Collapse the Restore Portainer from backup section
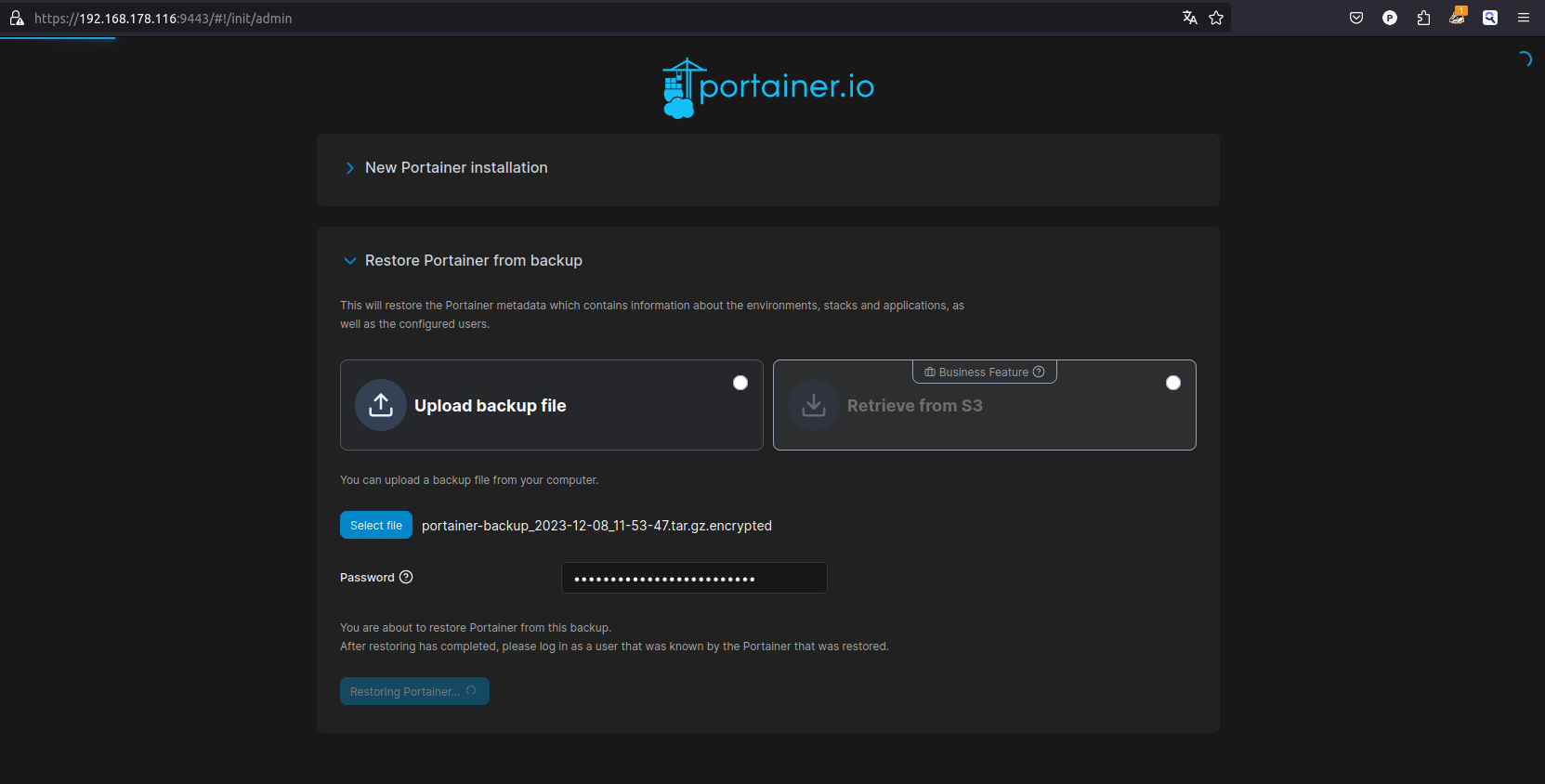The height and width of the screenshot is (784, 1545). point(473,261)
